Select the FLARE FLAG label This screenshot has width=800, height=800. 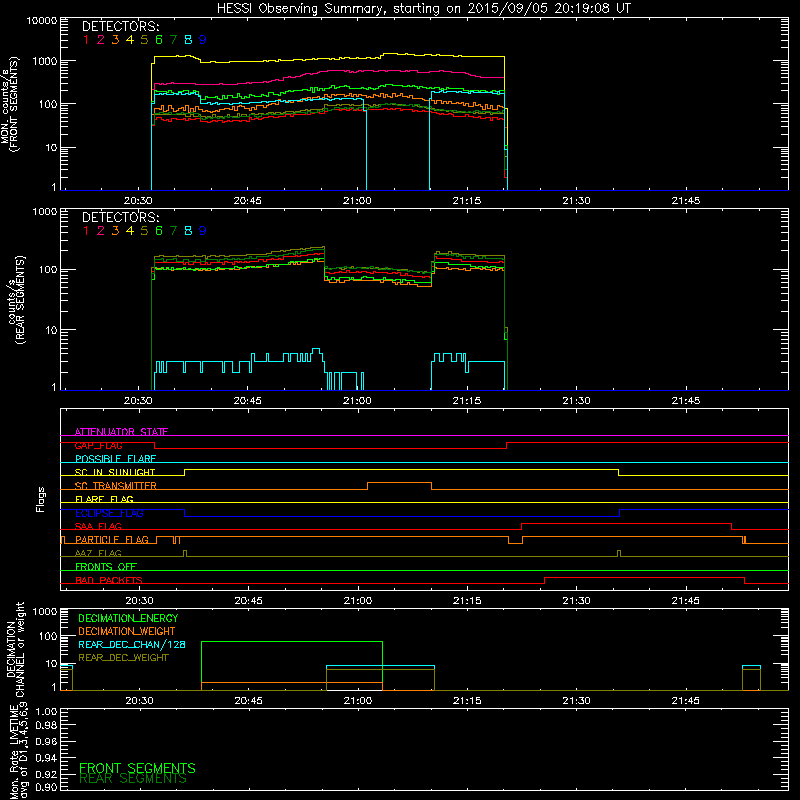pyautogui.click(x=104, y=499)
